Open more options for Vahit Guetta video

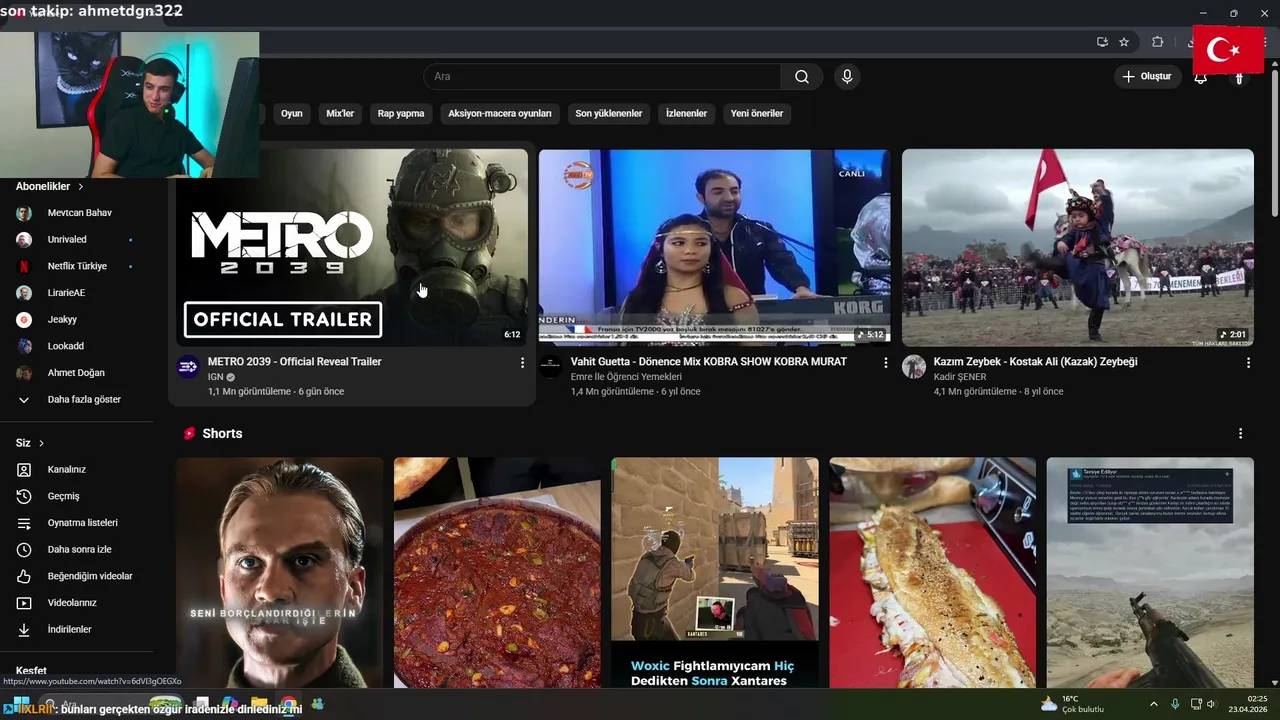coord(885,363)
